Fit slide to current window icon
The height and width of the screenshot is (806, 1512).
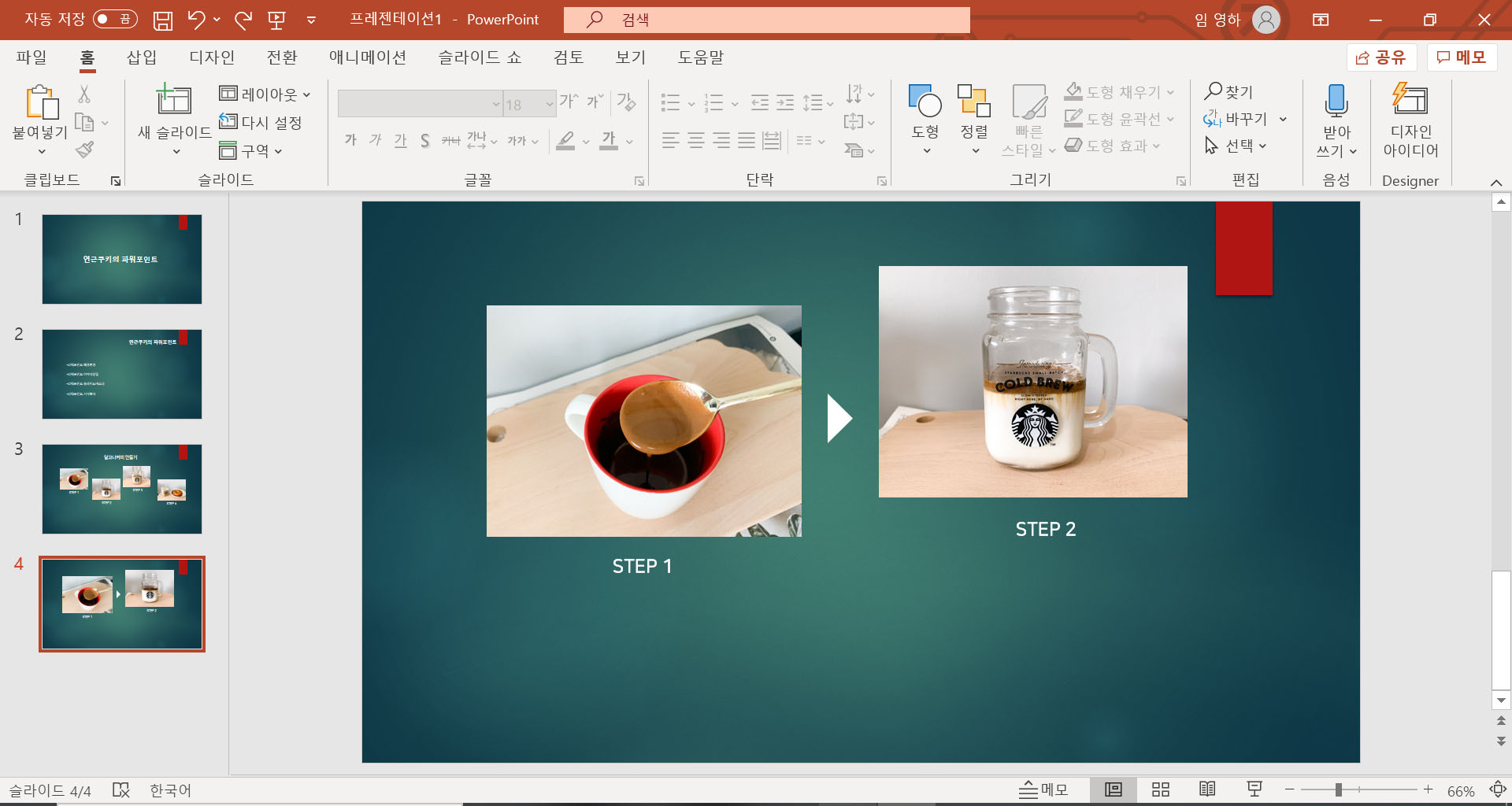pos(1498,789)
